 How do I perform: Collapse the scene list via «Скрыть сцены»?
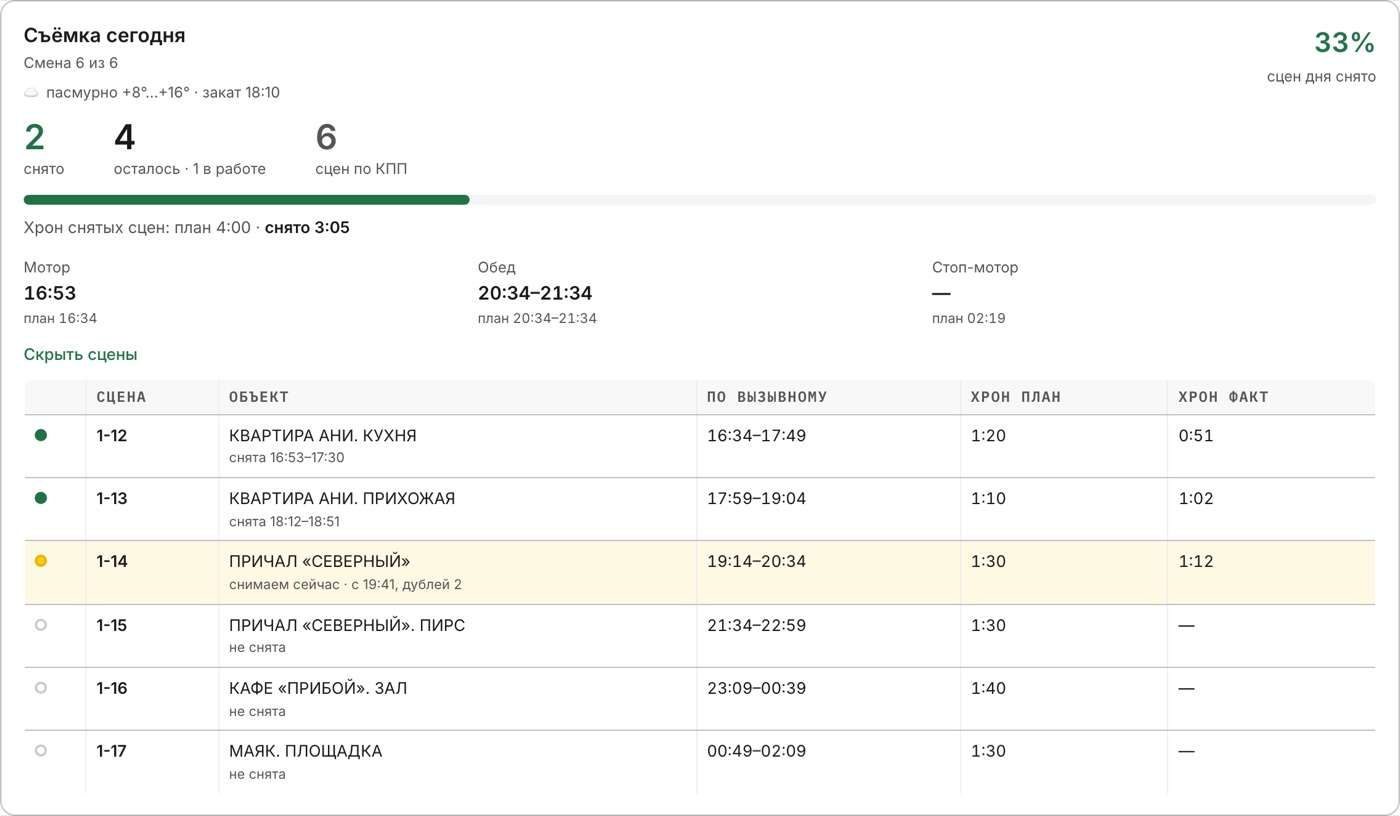pyautogui.click(x=80, y=355)
